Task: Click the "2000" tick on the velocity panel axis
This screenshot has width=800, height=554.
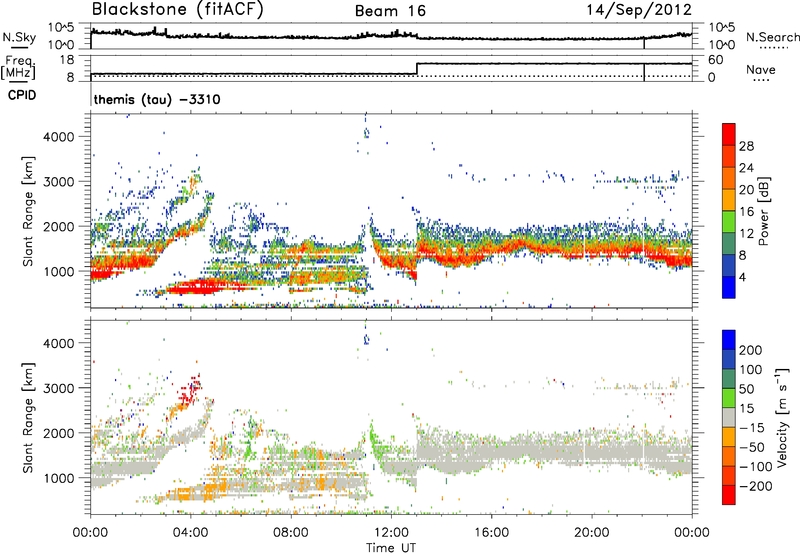Action: tap(59, 433)
